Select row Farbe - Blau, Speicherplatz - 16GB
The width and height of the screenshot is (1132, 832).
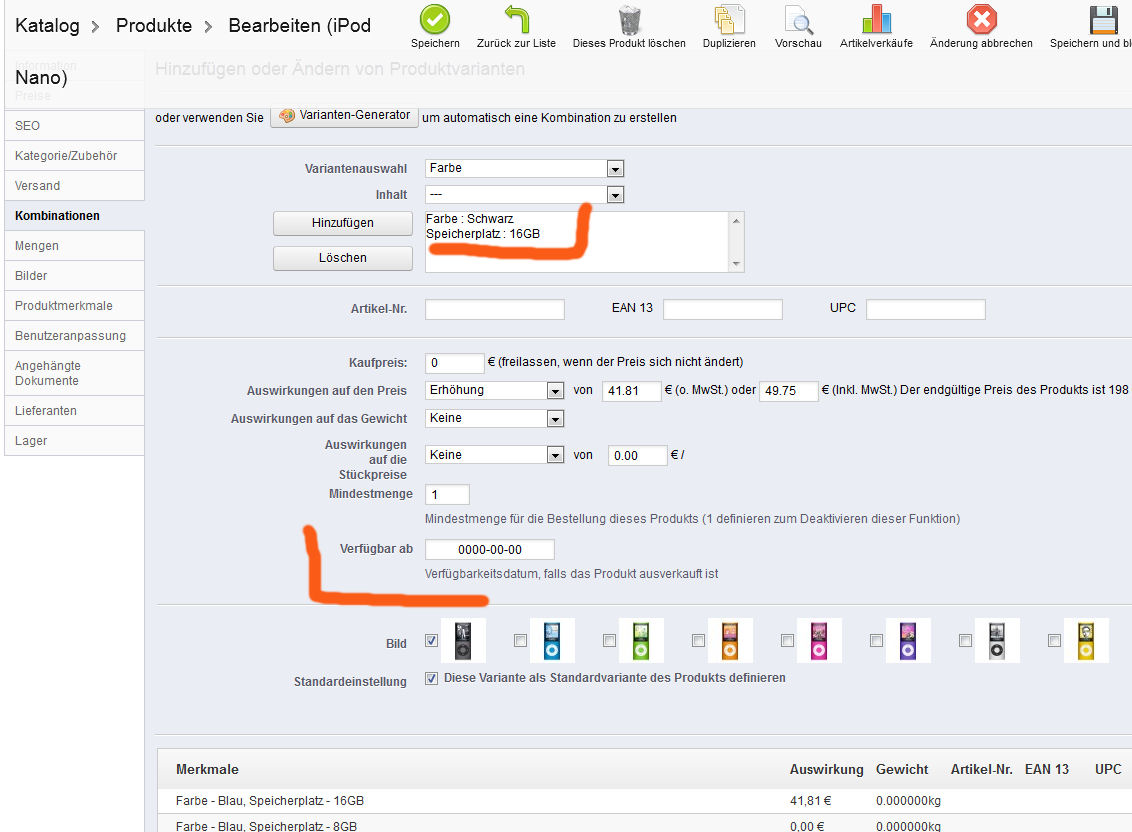click(643, 801)
